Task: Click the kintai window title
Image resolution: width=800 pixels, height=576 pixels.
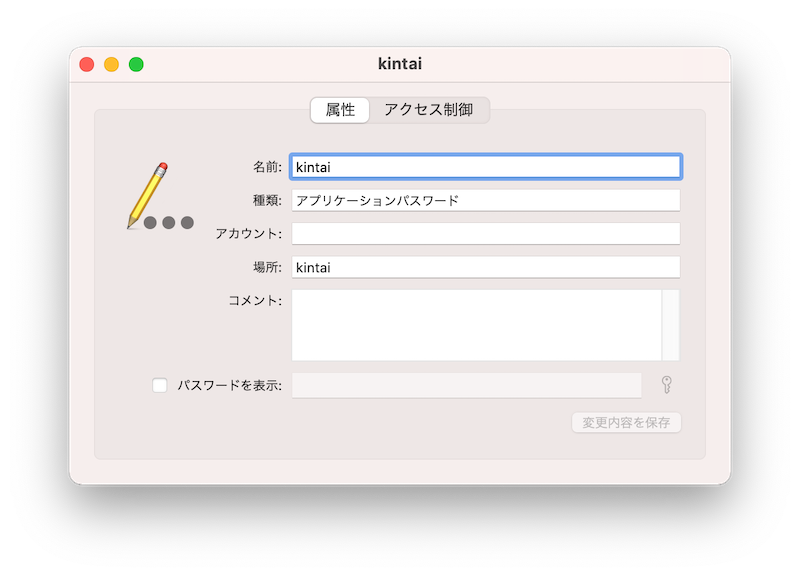Action: click(x=399, y=63)
